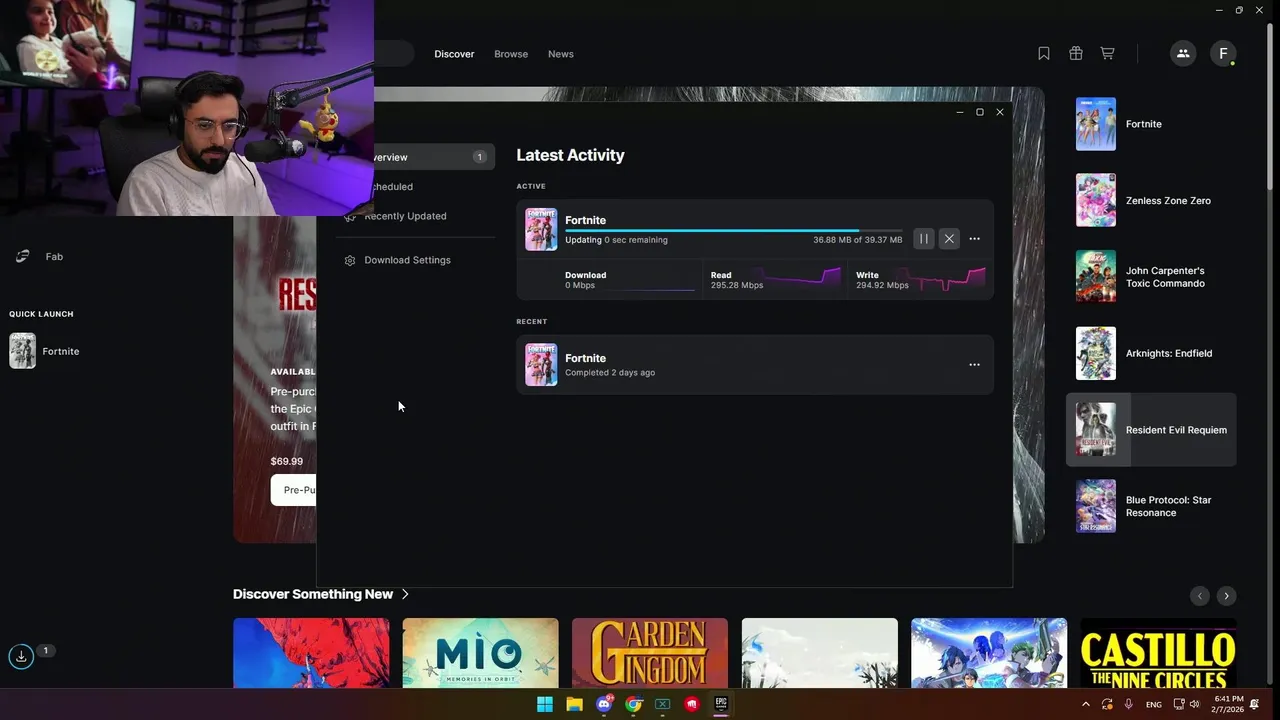Click the recent Fortnite completed entry
Viewport: 1280px width, 720px height.
(x=755, y=365)
